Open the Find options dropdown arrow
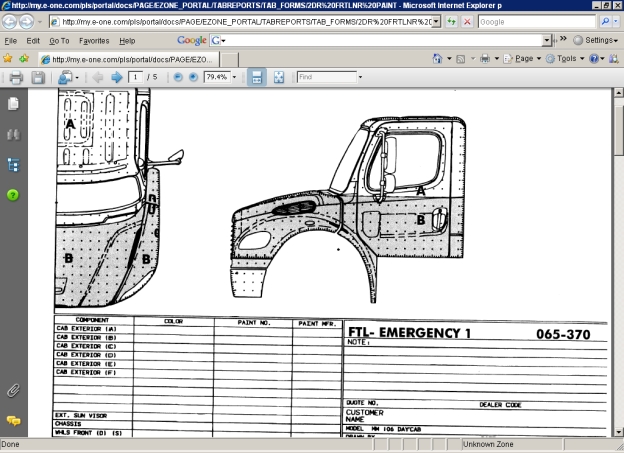 click(x=360, y=77)
